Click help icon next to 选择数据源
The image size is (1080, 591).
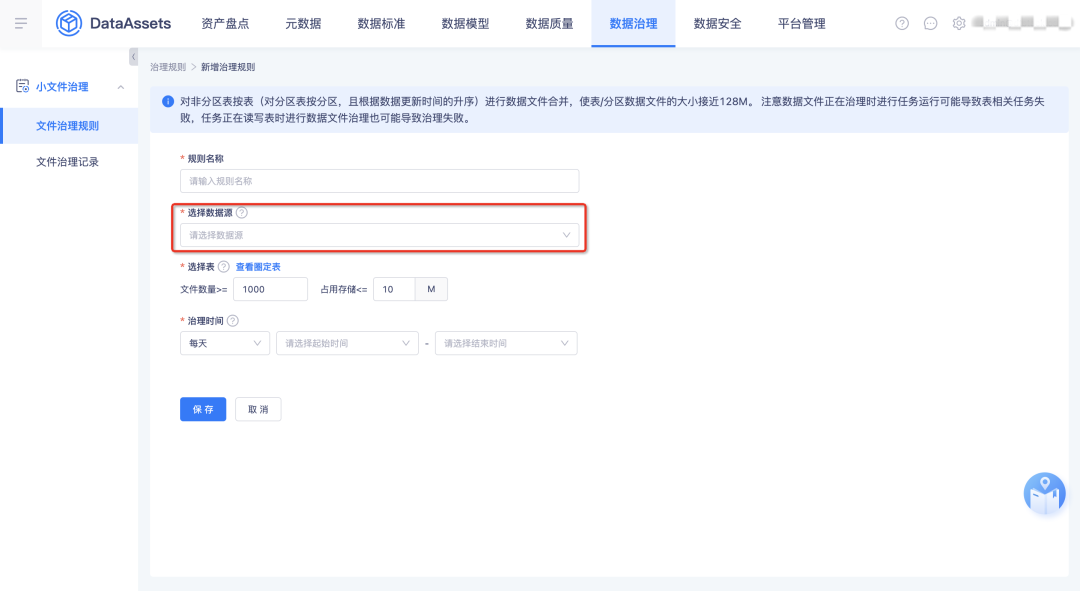[x=241, y=213]
